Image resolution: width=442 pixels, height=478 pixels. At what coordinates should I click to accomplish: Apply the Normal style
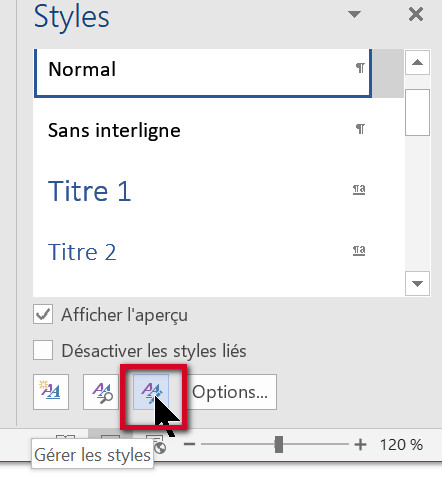pyautogui.click(x=203, y=70)
